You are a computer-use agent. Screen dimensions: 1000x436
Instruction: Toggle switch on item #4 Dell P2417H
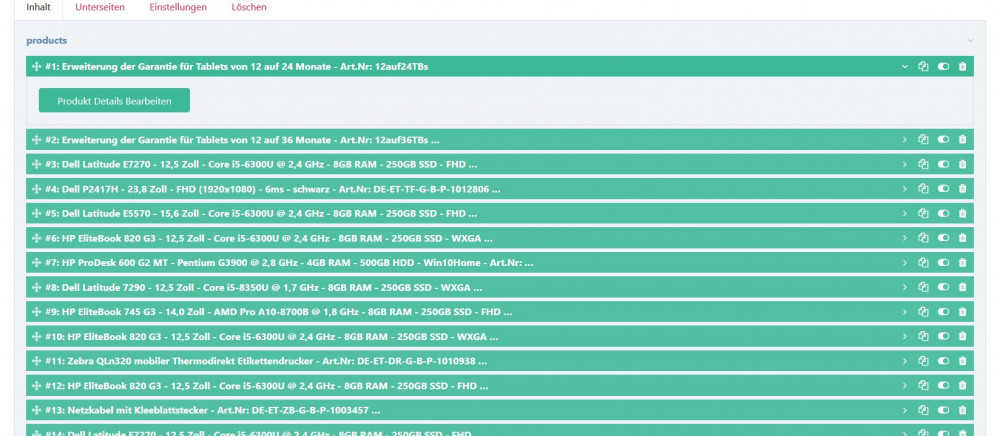(x=943, y=189)
